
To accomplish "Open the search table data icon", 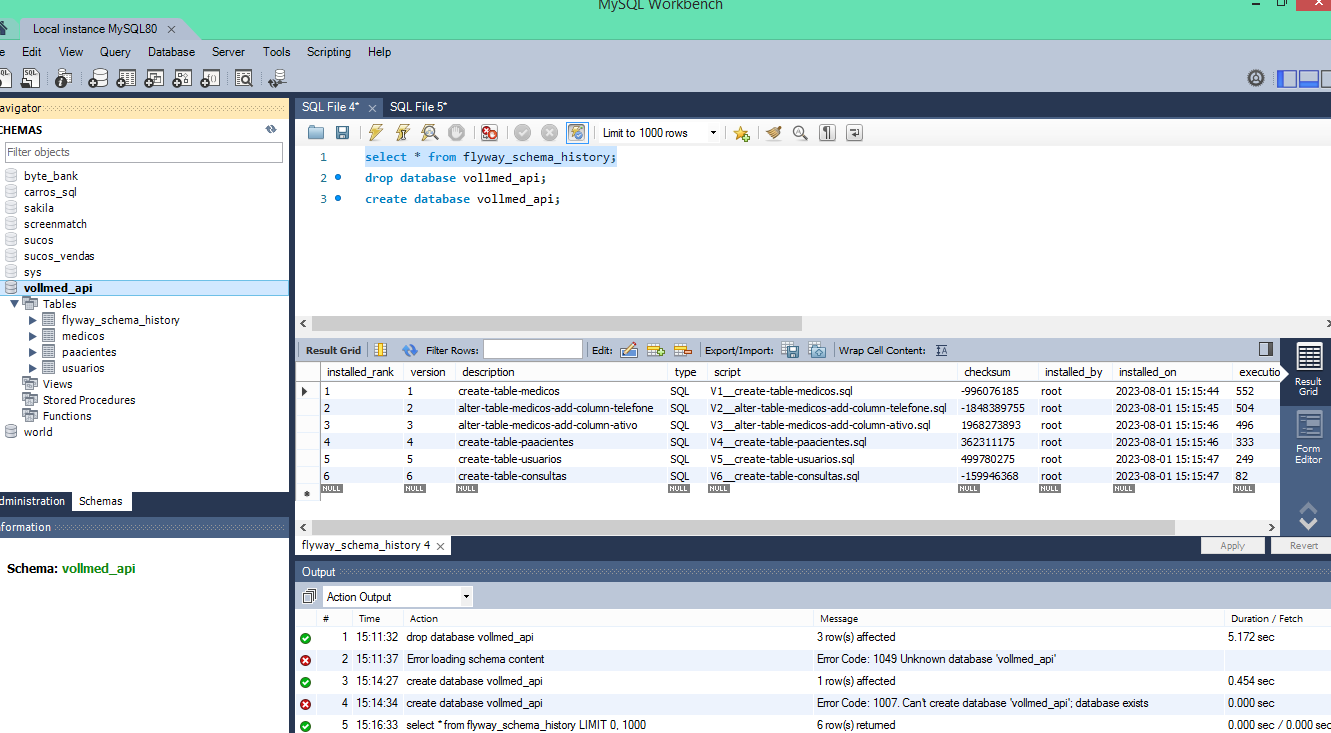I will (243, 78).
